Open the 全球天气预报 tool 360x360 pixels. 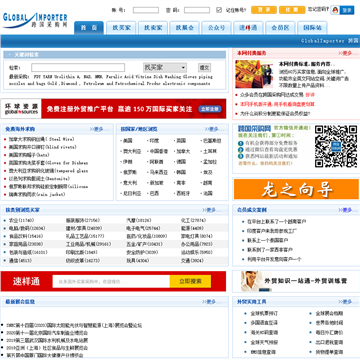(264, 342)
